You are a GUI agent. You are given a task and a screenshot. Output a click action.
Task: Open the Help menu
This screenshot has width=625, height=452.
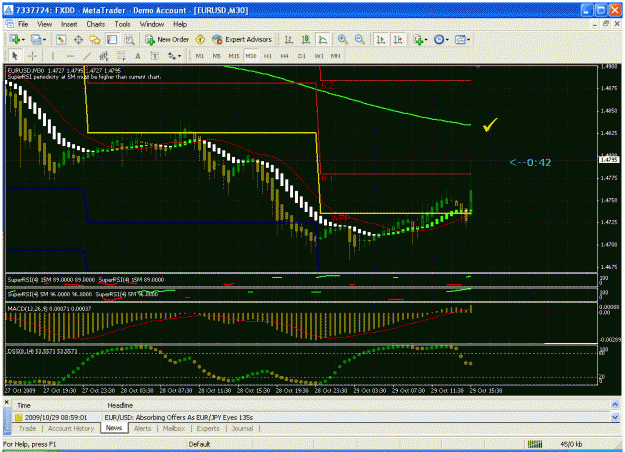point(180,24)
